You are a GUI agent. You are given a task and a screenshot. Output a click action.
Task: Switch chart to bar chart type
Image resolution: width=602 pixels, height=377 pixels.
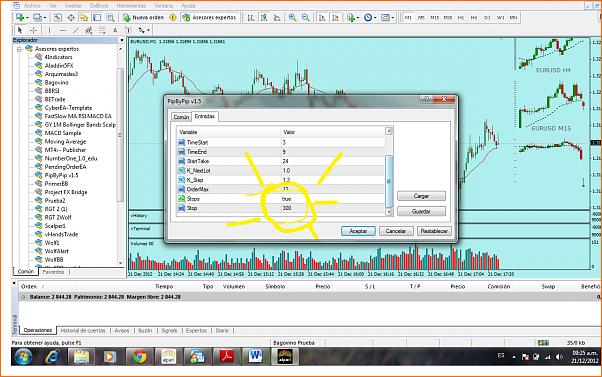coord(251,17)
